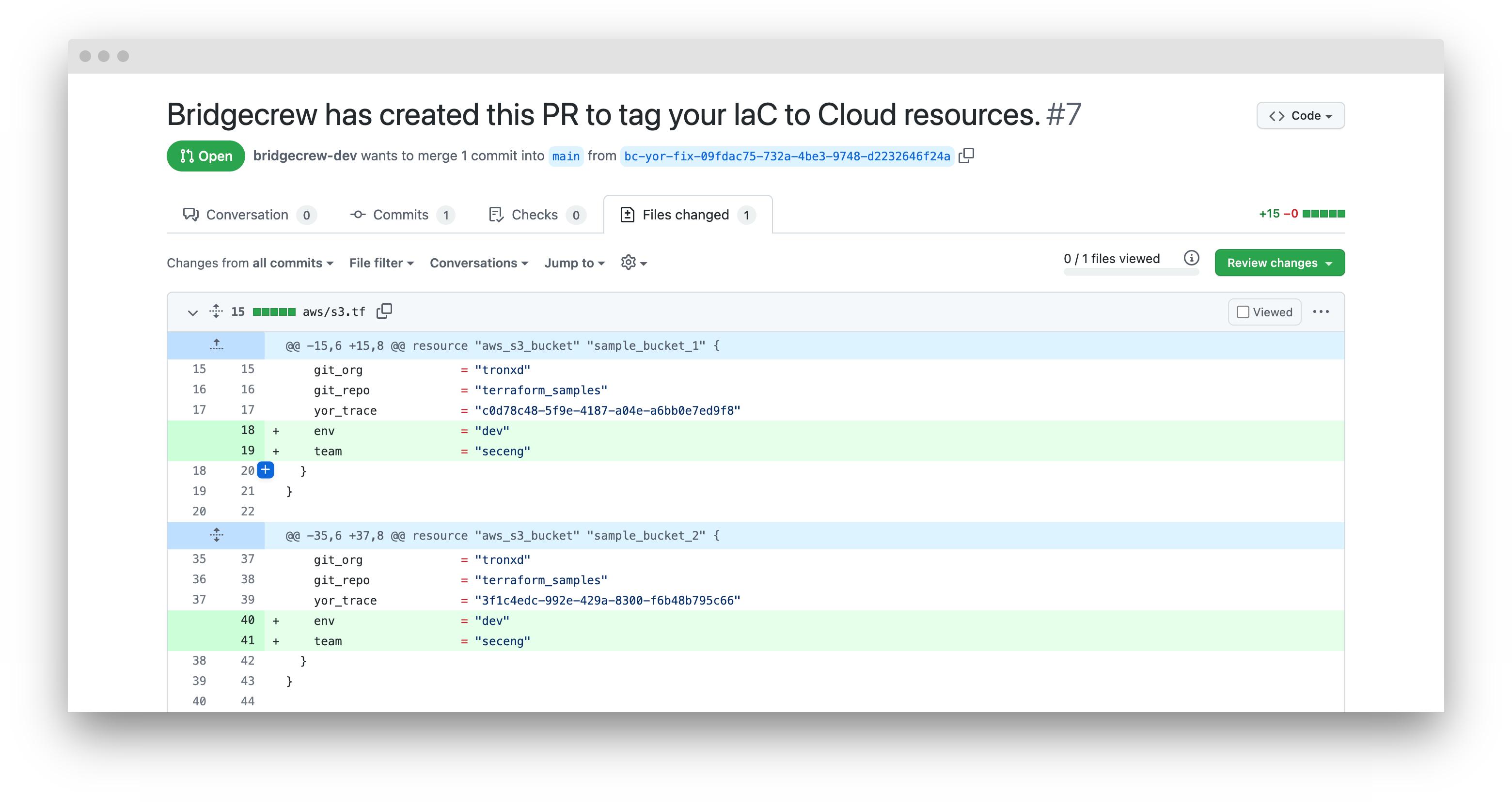Open the bc-yor-fix head branch link
The width and height of the screenshot is (1512, 809).
[787, 156]
